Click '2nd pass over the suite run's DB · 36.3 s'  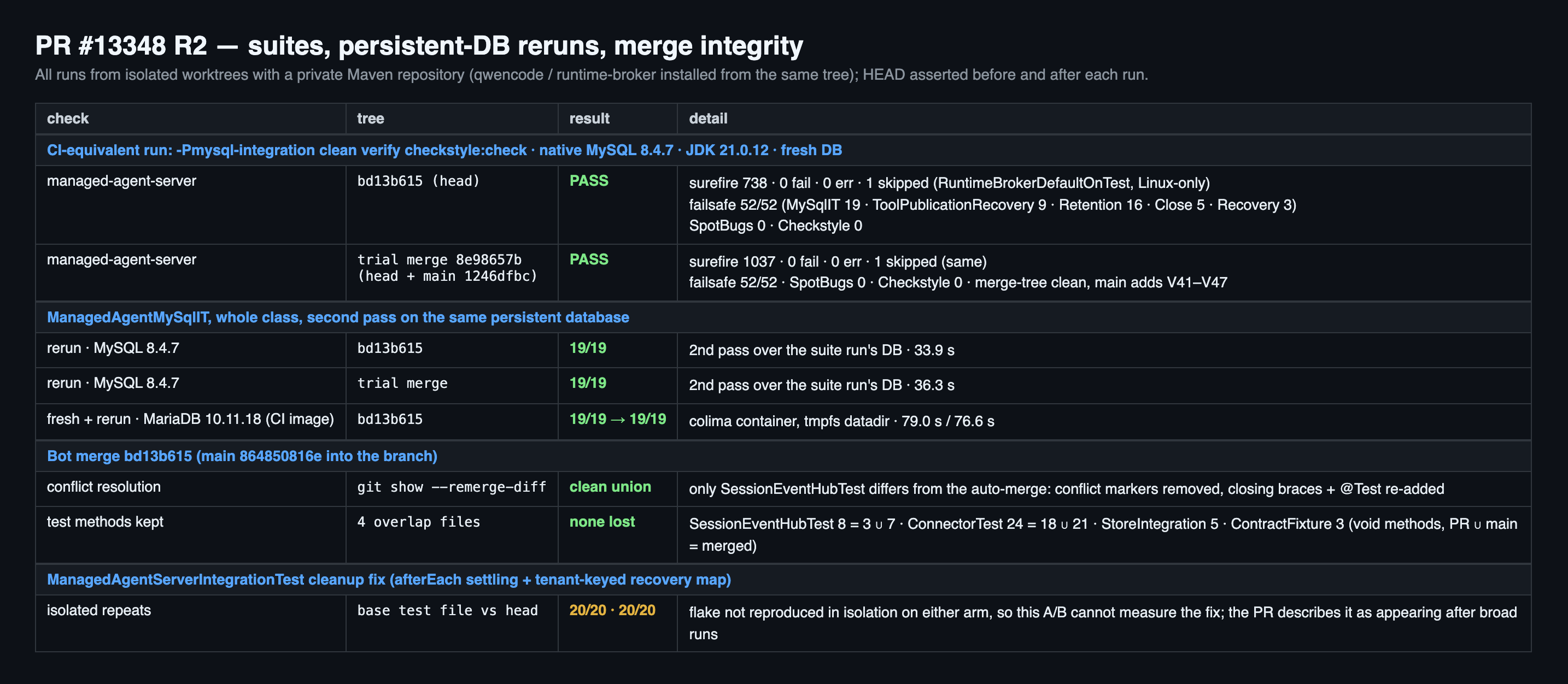pos(821,386)
